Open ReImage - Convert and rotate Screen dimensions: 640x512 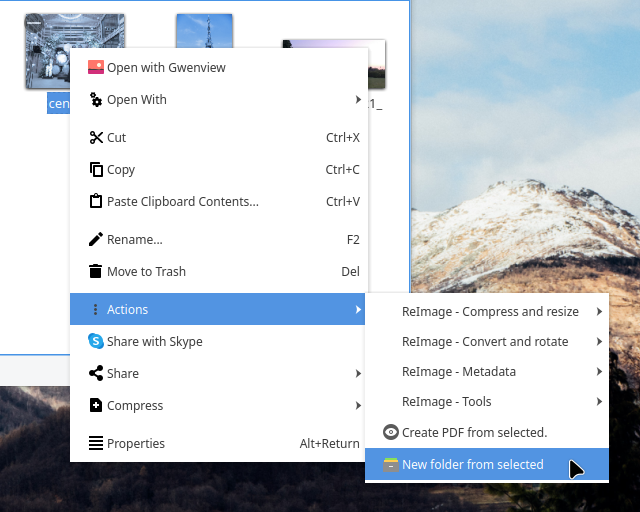487,341
